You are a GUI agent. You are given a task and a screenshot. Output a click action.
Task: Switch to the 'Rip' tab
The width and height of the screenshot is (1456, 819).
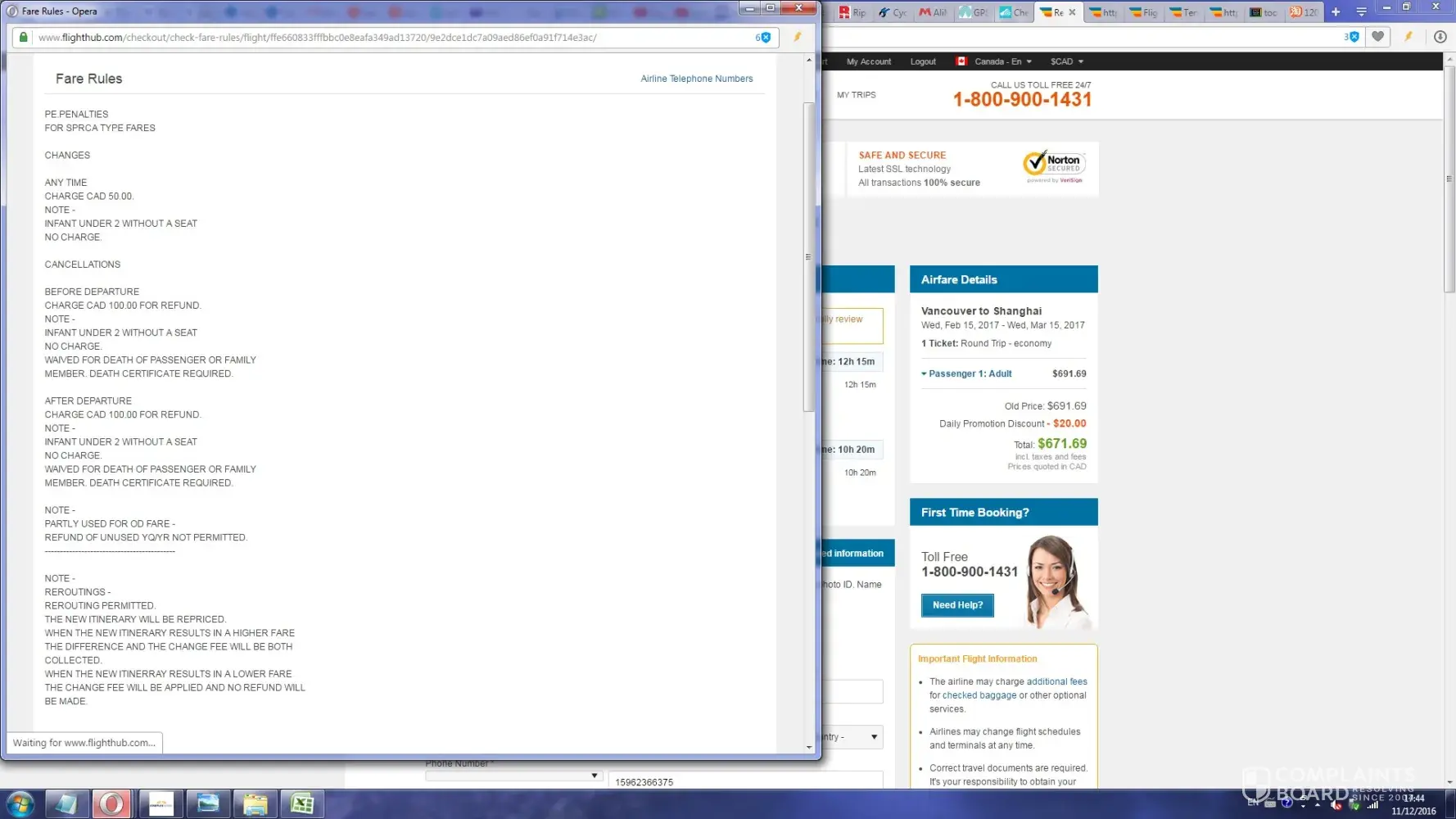(852, 12)
